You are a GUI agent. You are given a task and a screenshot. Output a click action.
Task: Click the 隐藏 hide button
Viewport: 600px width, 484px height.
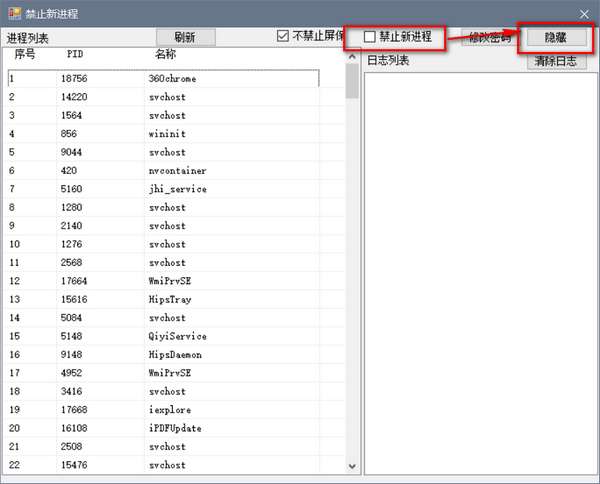tap(557, 37)
